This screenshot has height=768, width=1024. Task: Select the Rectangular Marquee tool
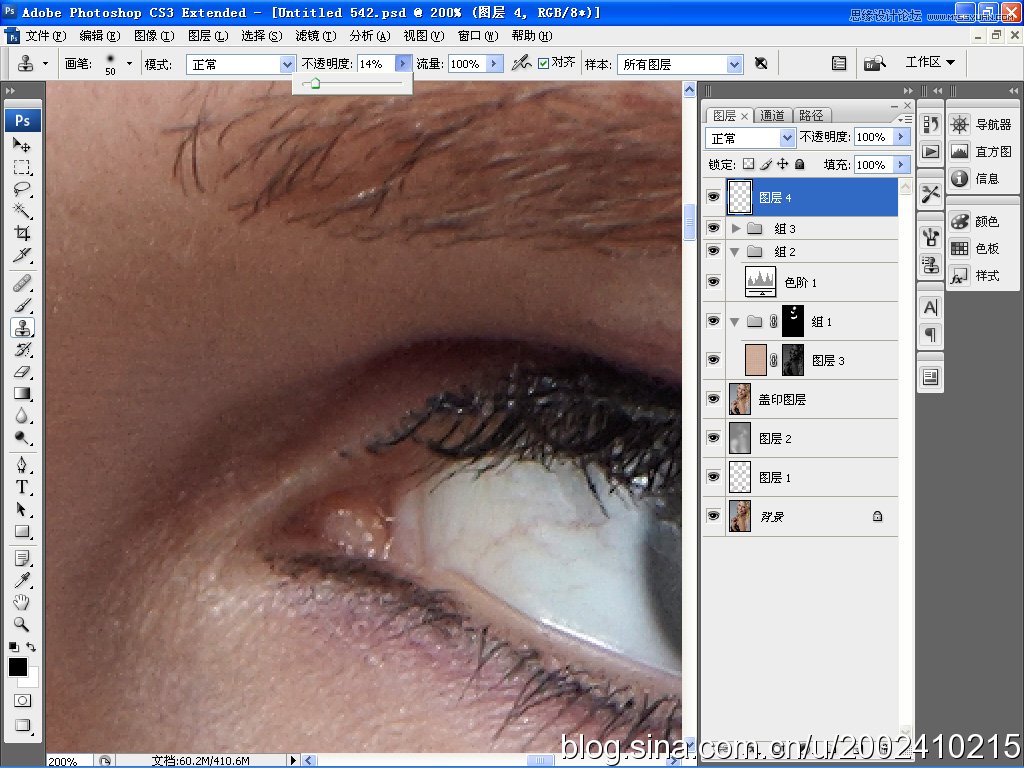[x=22, y=167]
